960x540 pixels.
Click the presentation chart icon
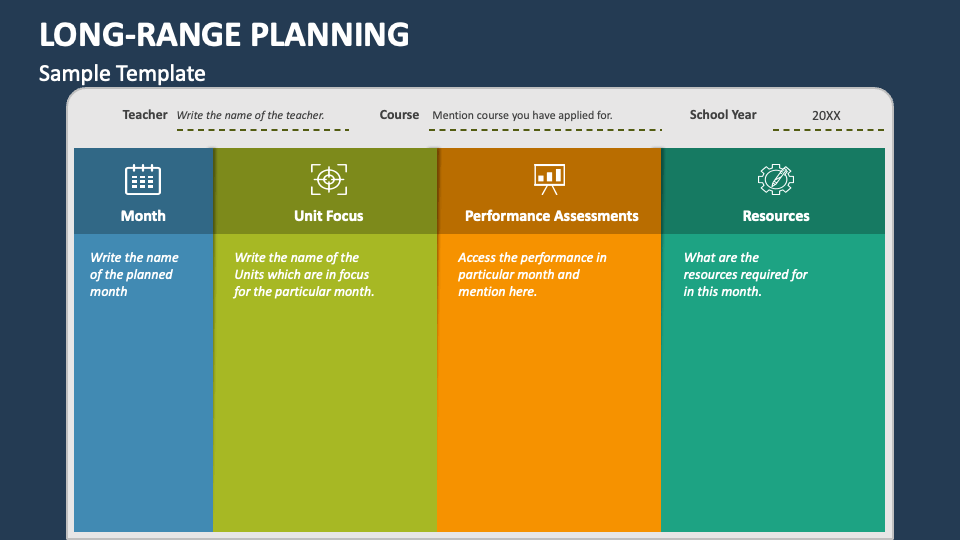[549, 179]
